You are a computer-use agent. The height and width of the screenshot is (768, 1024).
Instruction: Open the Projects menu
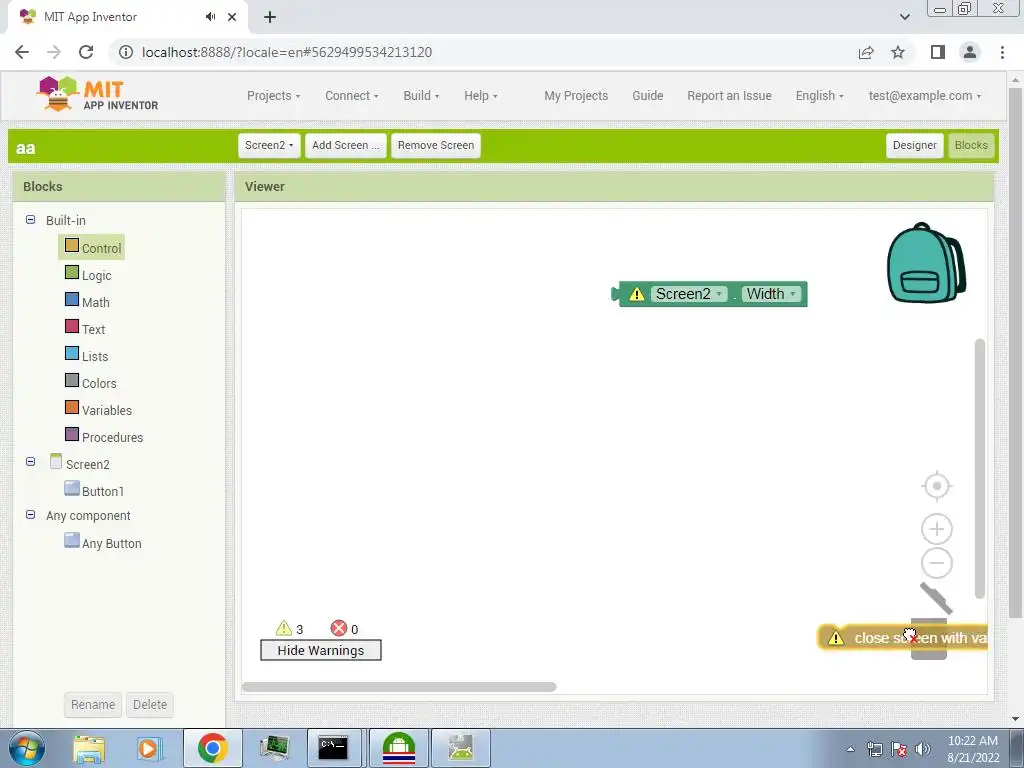273,96
